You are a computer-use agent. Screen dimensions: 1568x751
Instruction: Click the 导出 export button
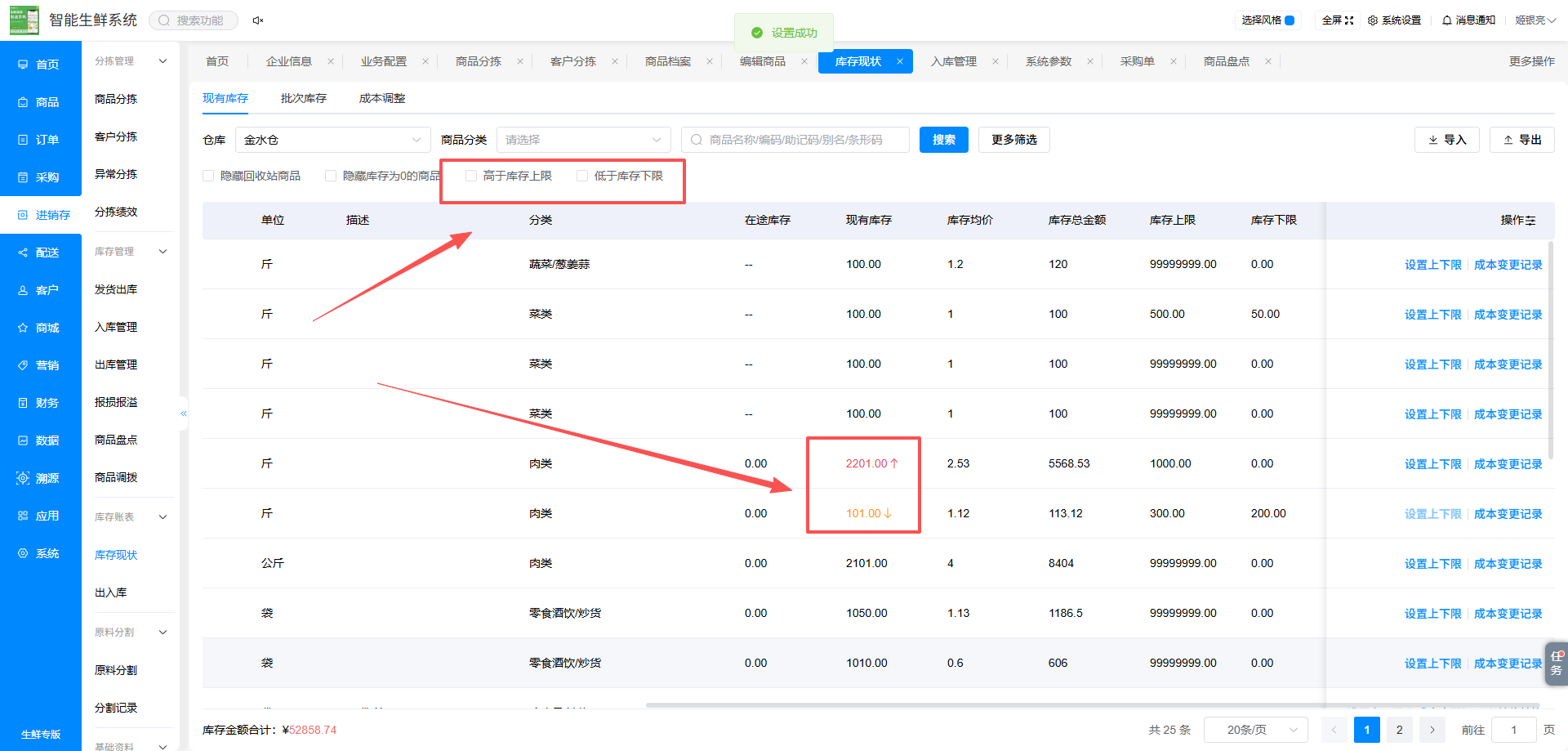(x=1522, y=140)
